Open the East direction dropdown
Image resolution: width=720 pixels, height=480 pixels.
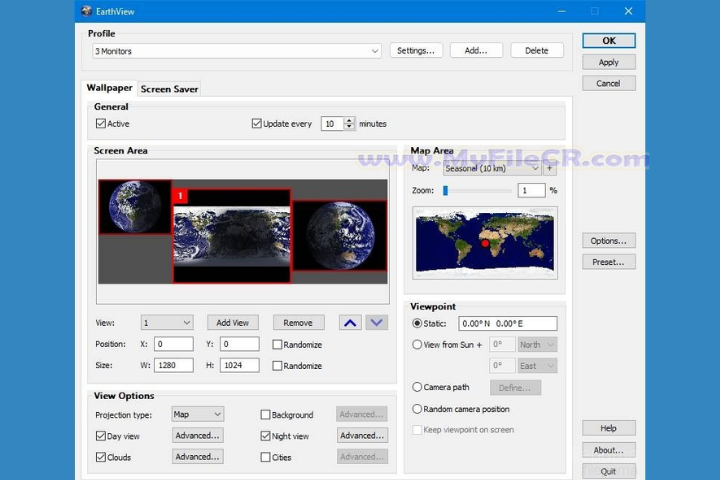[x=537, y=366]
